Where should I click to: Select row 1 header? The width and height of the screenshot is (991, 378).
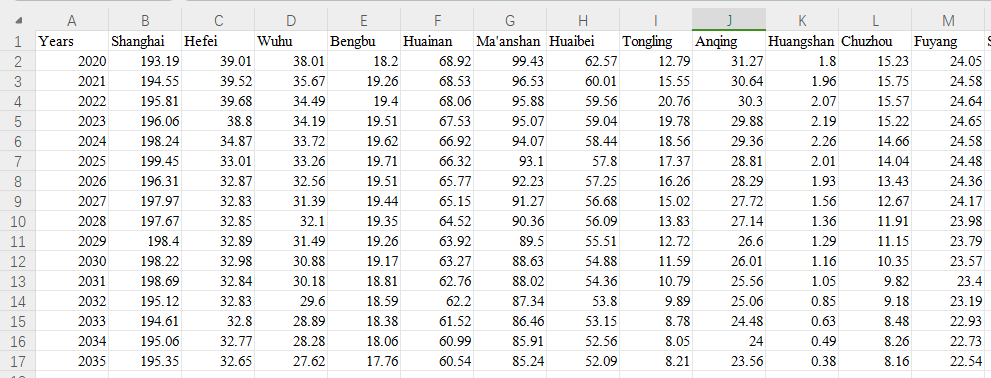[18, 42]
